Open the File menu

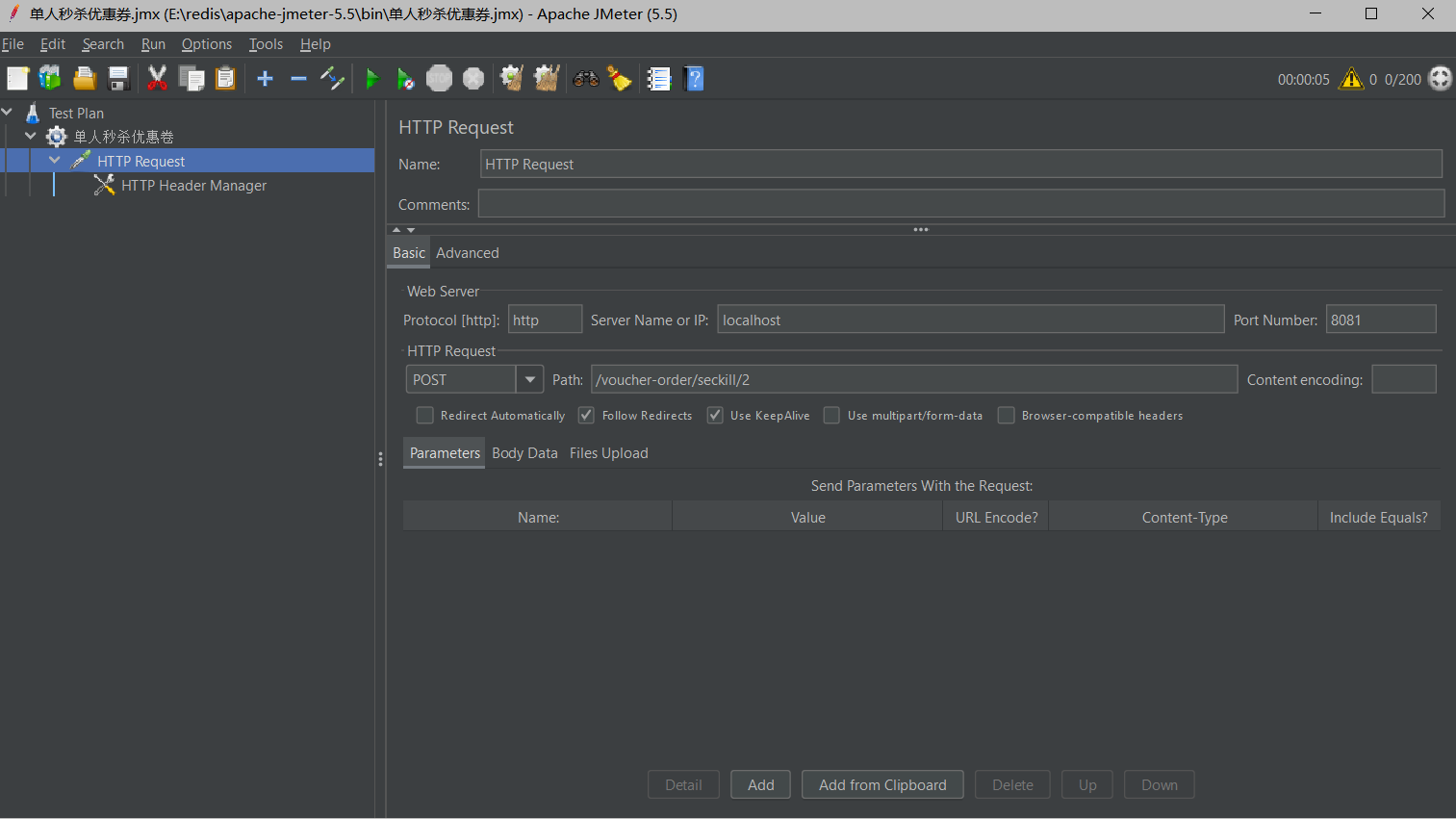[x=13, y=44]
